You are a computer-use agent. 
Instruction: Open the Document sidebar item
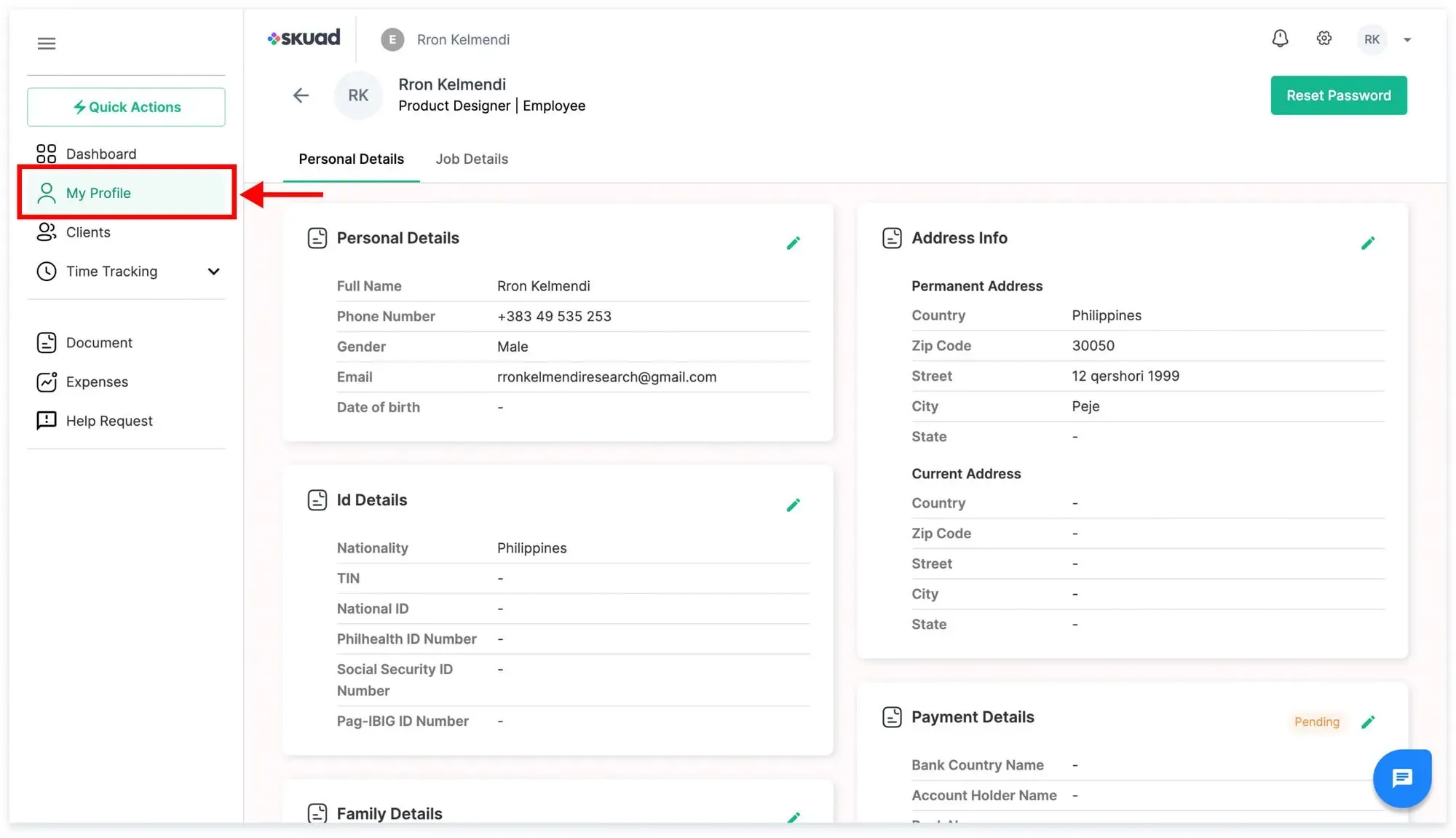[x=99, y=343]
